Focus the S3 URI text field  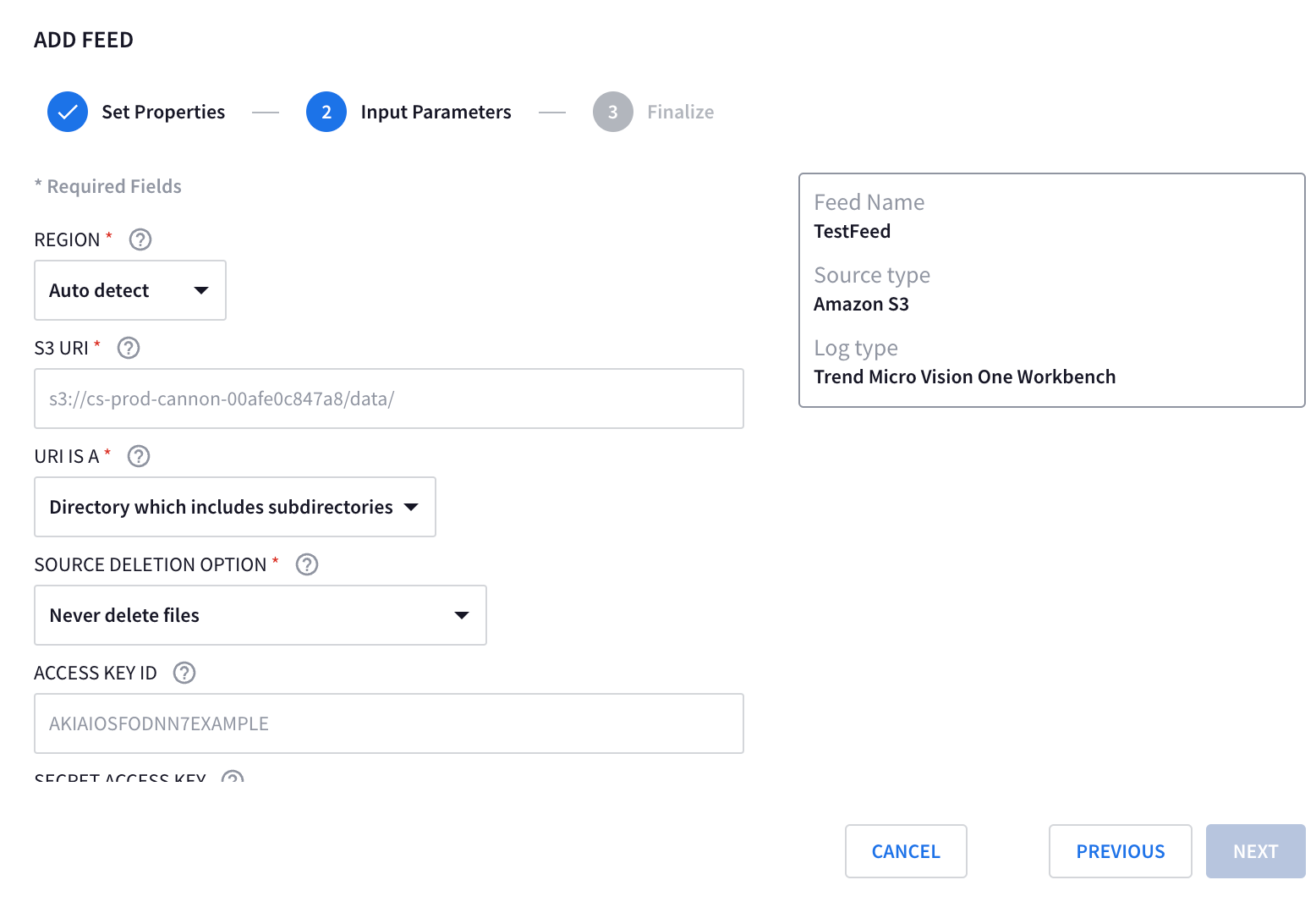click(389, 399)
